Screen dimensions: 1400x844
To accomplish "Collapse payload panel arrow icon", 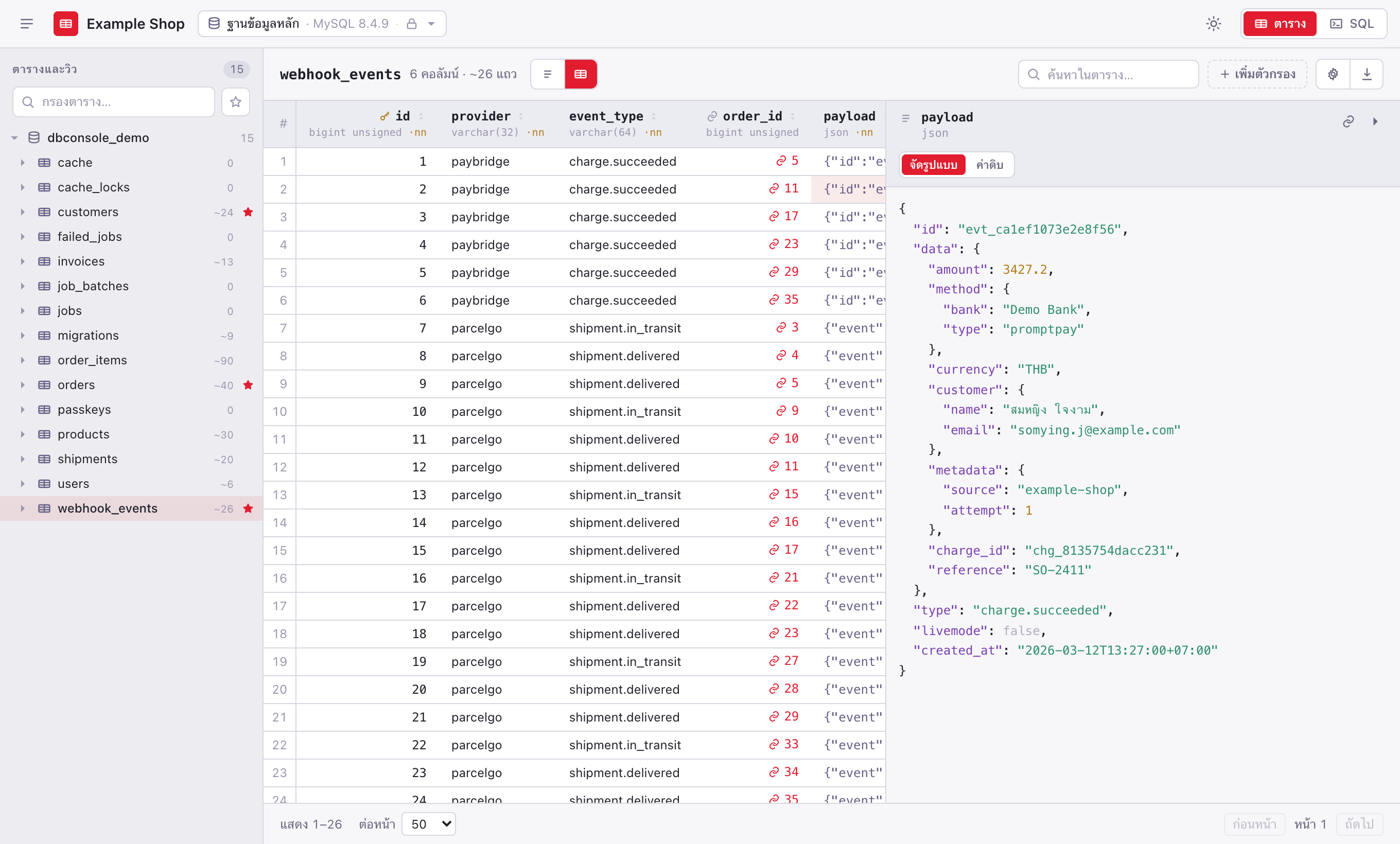I will coord(1375,121).
